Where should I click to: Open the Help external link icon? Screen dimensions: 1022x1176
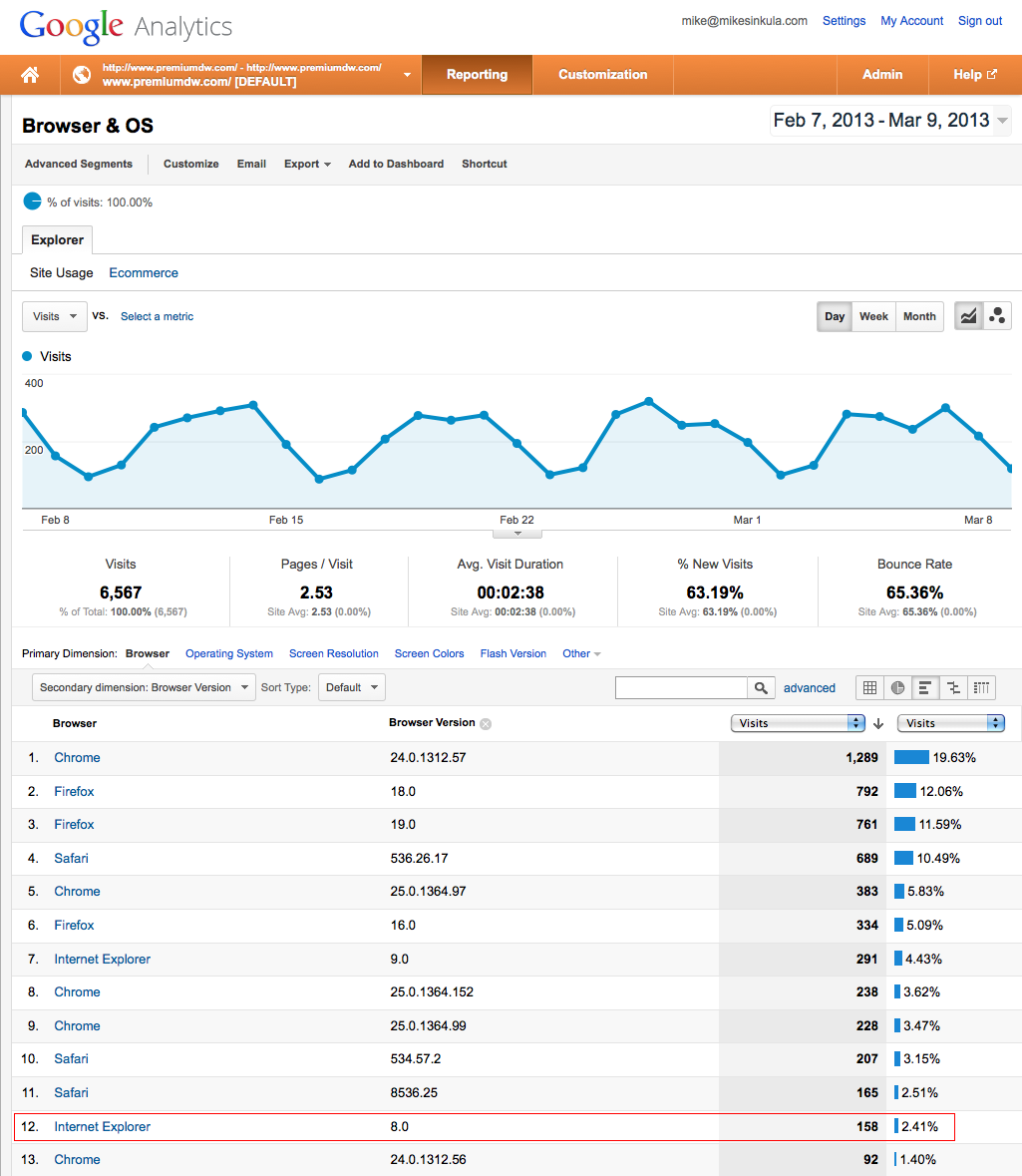(x=992, y=74)
